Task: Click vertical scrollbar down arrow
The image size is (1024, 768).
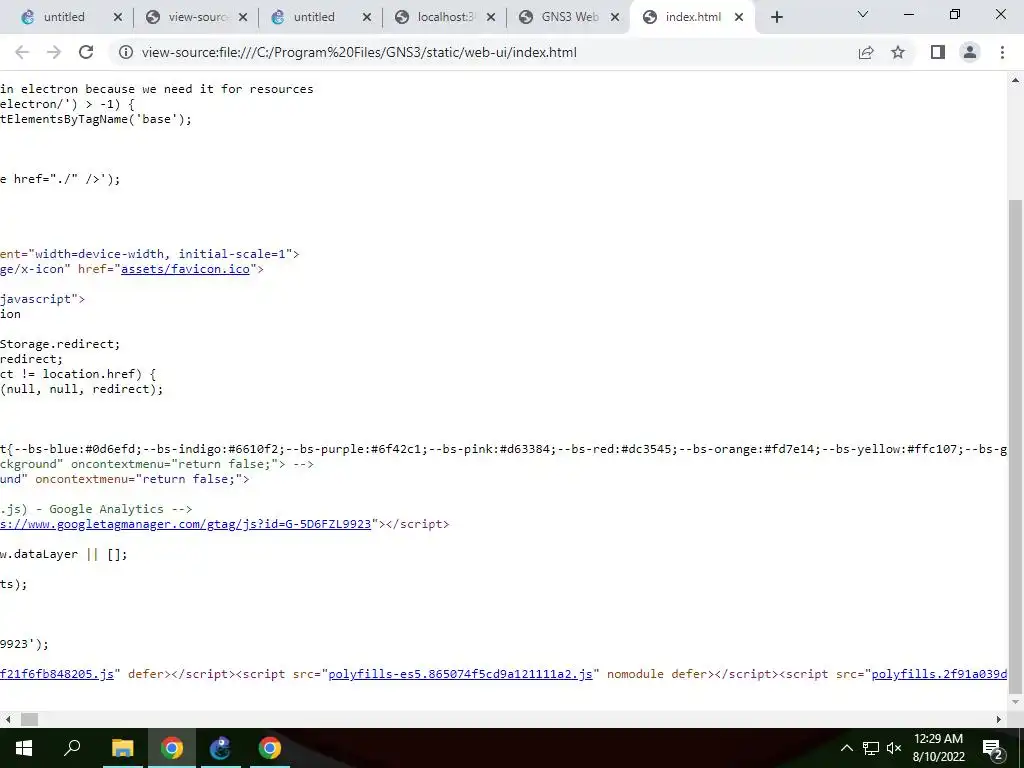Action: (x=1016, y=703)
